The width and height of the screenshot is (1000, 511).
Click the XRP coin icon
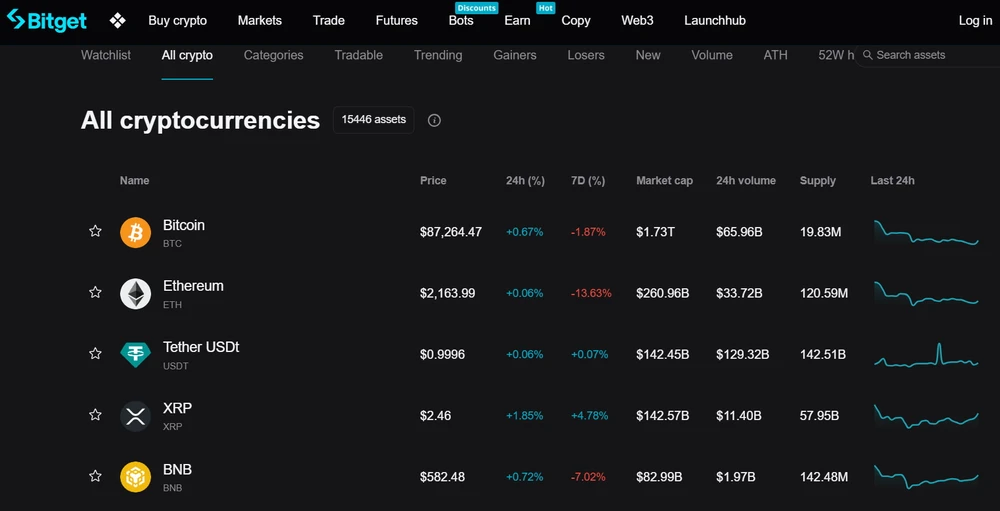135,415
